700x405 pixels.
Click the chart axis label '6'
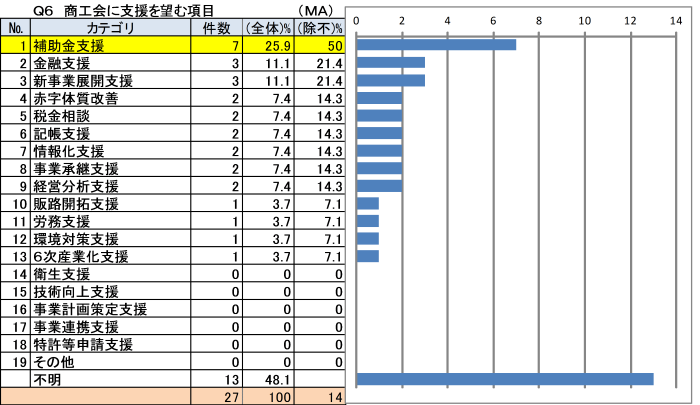[493, 21]
